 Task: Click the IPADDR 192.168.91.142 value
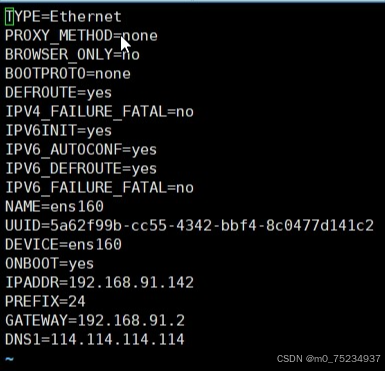pyautogui.click(x=131, y=283)
